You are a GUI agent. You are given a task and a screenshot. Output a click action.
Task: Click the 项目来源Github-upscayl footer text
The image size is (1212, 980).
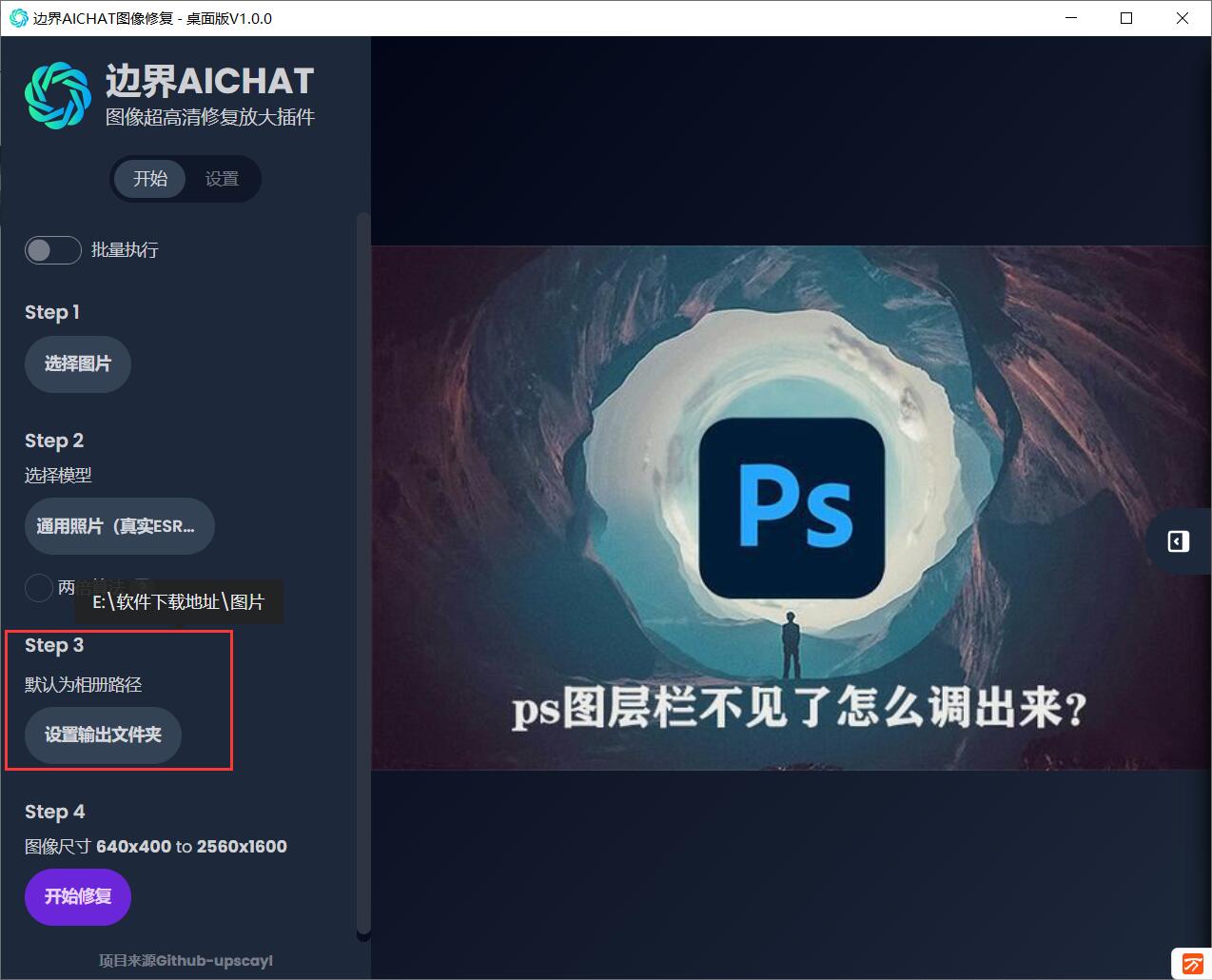coord(186,961)
